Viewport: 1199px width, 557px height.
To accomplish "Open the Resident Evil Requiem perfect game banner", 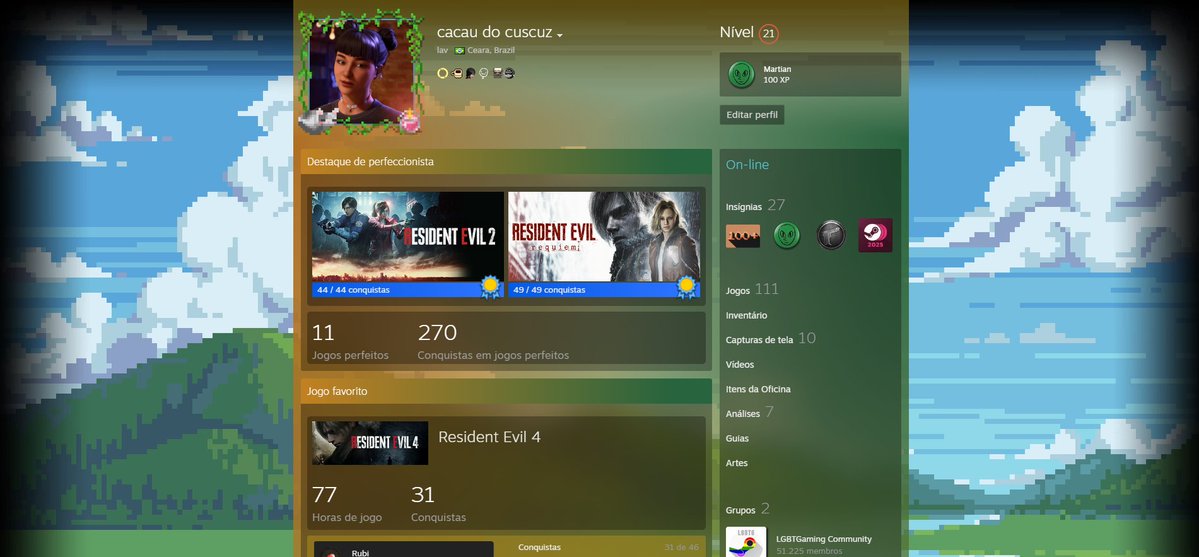I will 604,236.
